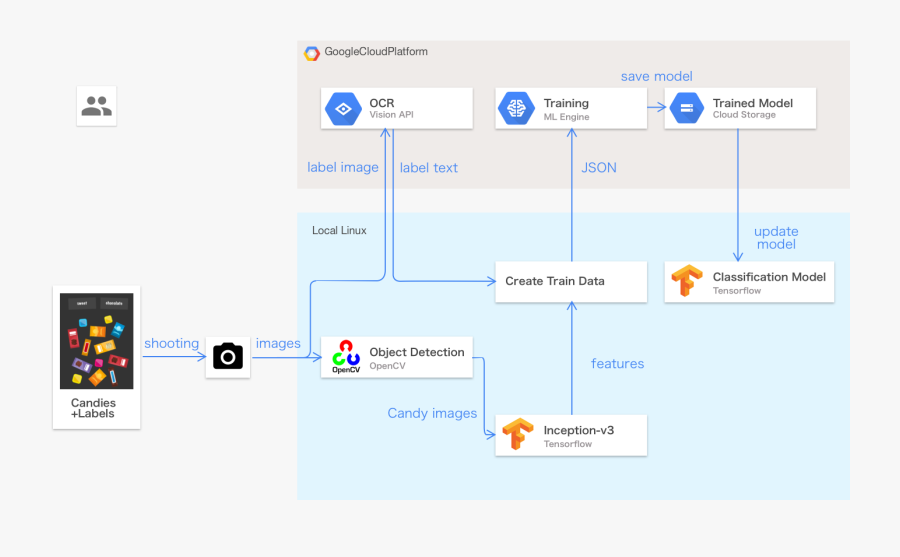Click the camera icon
Screen dimensions: 900x557
click(x=228, y=356)
